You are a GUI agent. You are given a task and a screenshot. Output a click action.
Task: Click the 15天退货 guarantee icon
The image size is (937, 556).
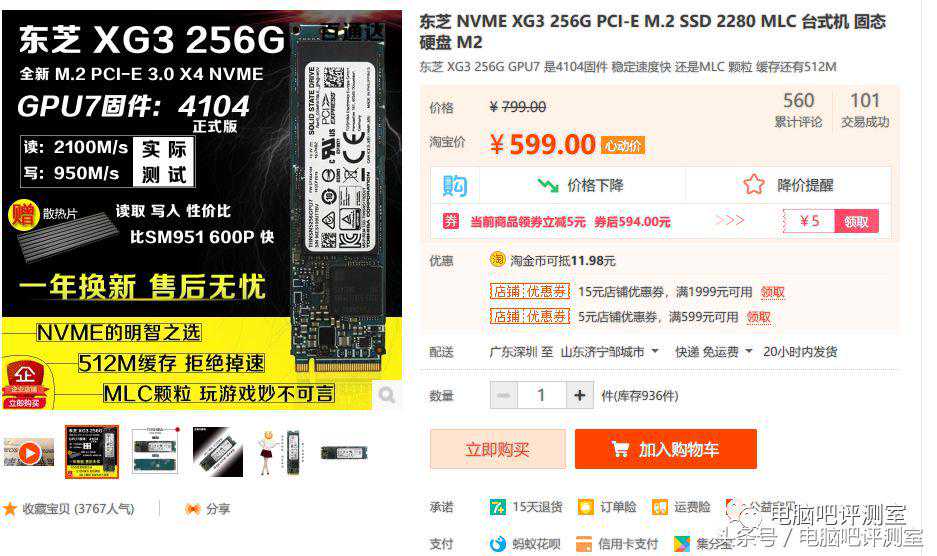tap(498, 507)
